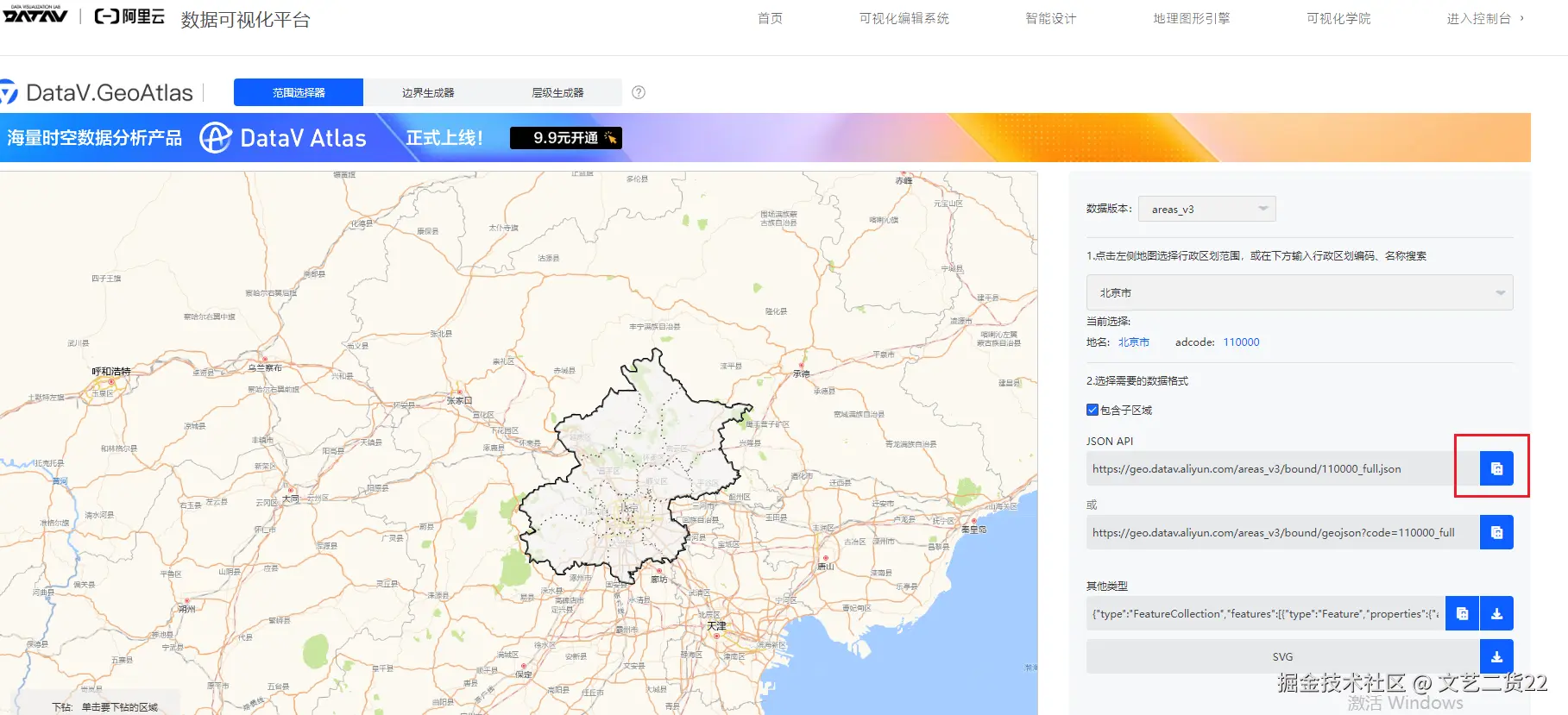1568x715 pixels.
Task: Open 可视化编辑系统 in the top nav
Action: click(x=904, y=18)
